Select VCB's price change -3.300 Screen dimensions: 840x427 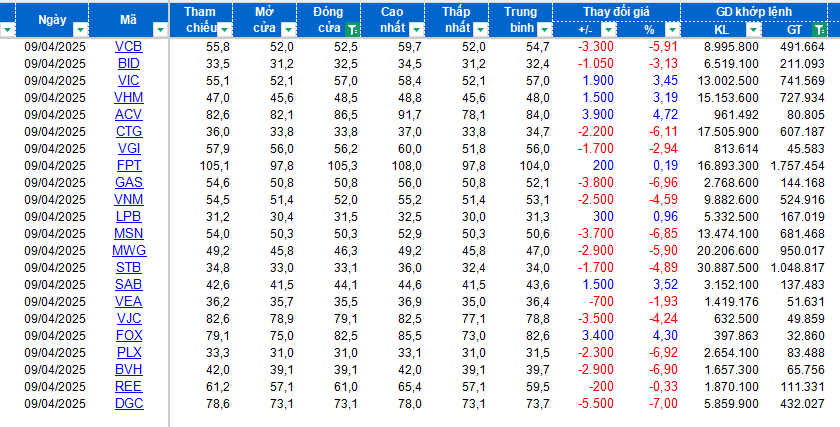(x=596, y=47)
